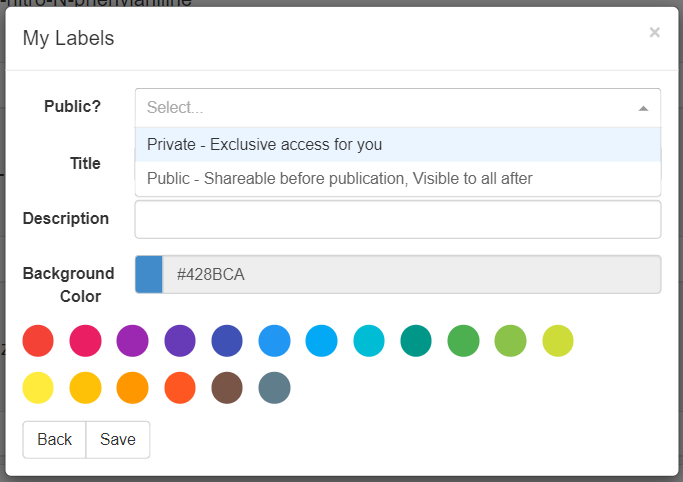Click the blue color preview square

(x=149, y=275)
